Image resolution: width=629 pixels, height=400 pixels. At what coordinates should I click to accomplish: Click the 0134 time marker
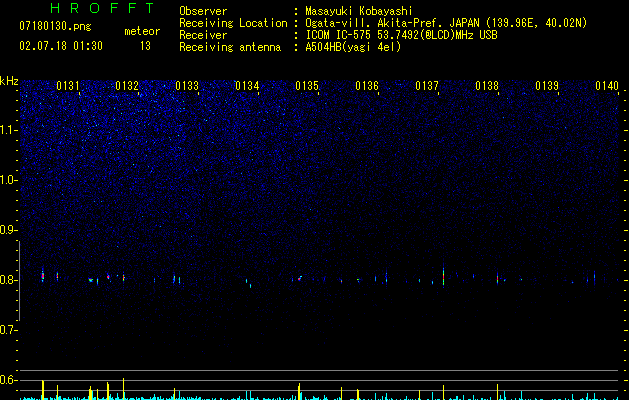[x=247, y=86]
